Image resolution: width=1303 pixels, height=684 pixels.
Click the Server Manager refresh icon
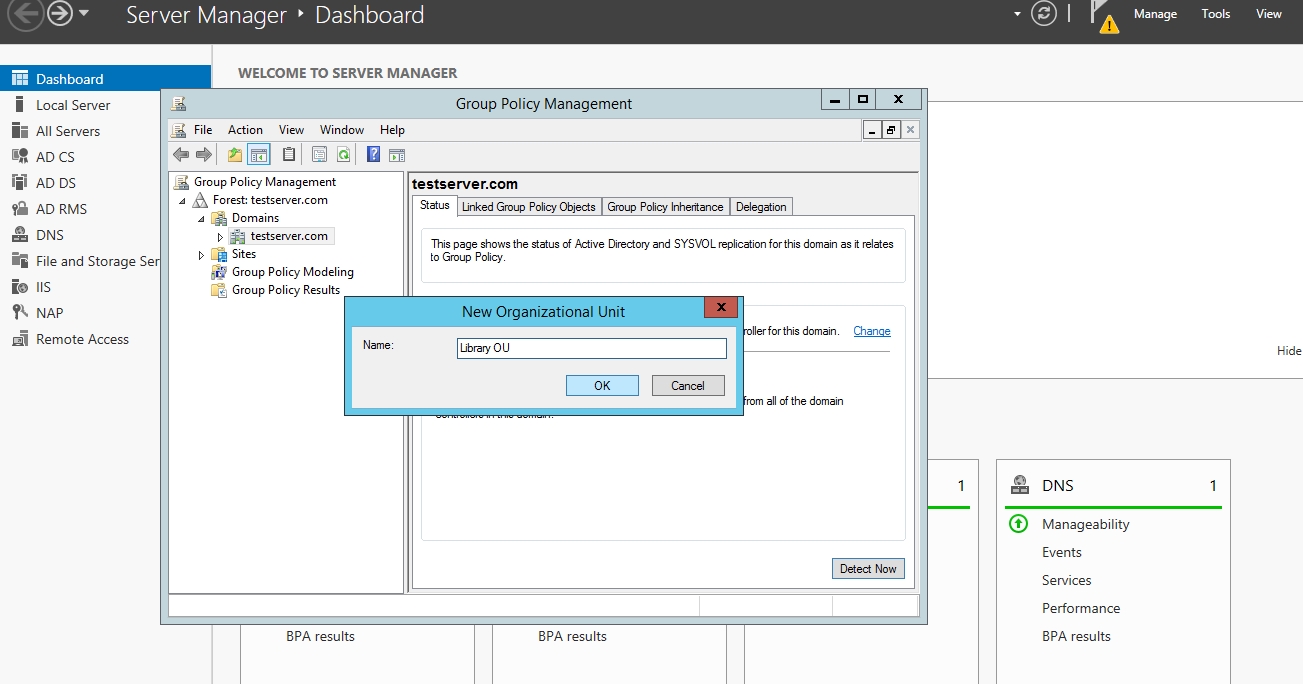pyautogui.click(x=1044, y=14)
